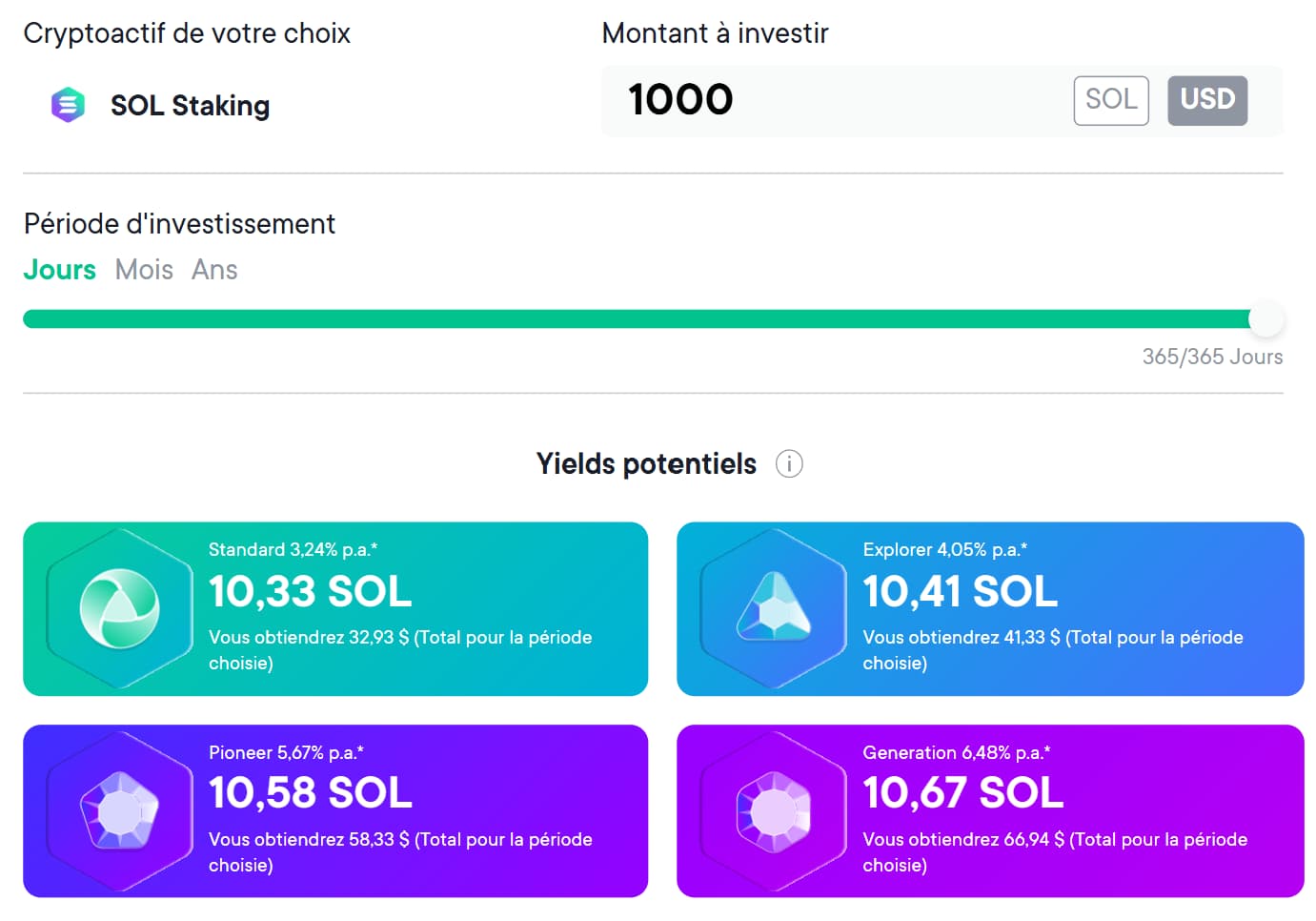Expand the Standard 3,24% yield card
The height and width of the screenshot is (921, 1316).
pos(335,607)
